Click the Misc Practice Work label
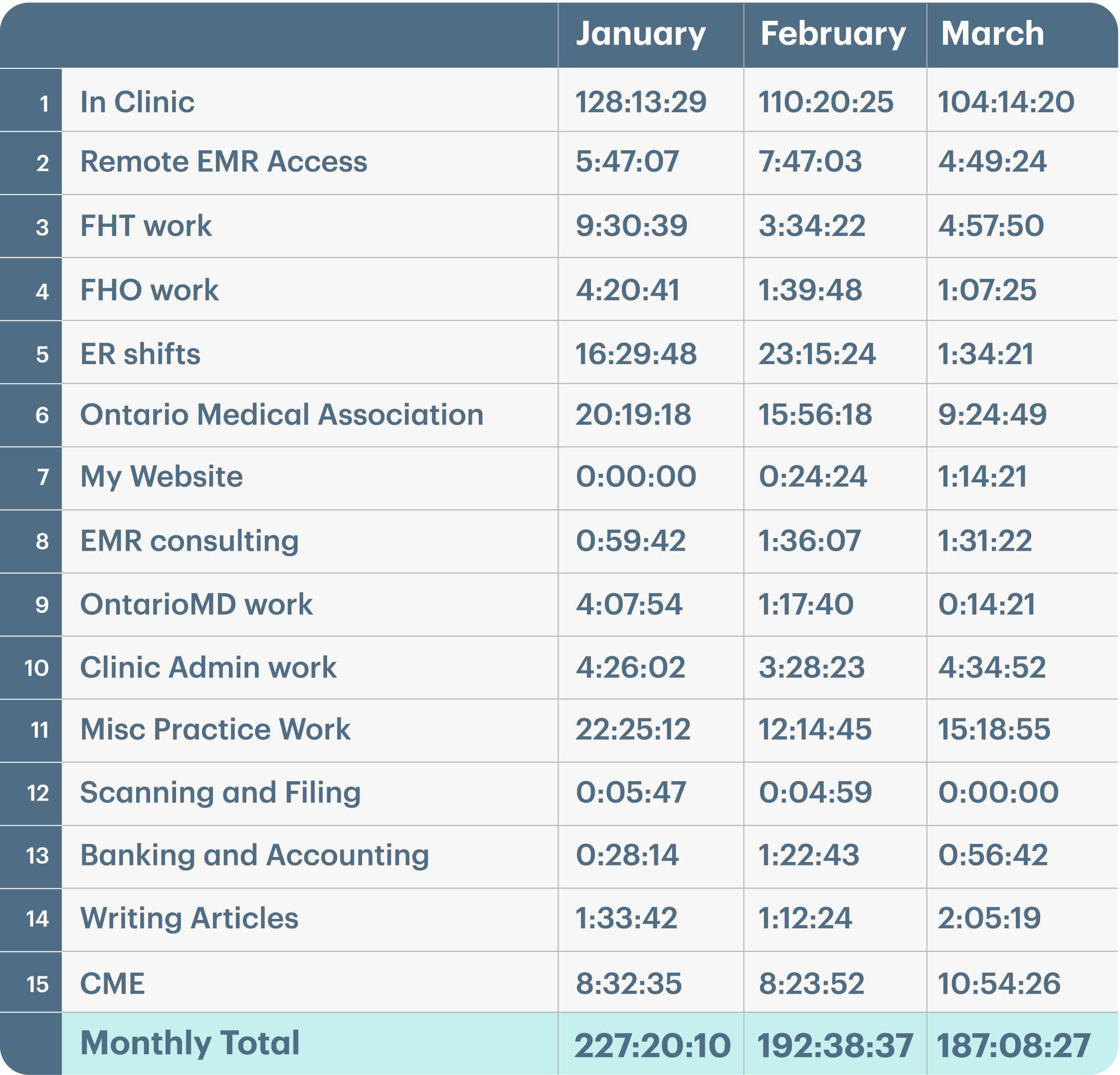1120x1075 pixels. click(x=215, y=729)
